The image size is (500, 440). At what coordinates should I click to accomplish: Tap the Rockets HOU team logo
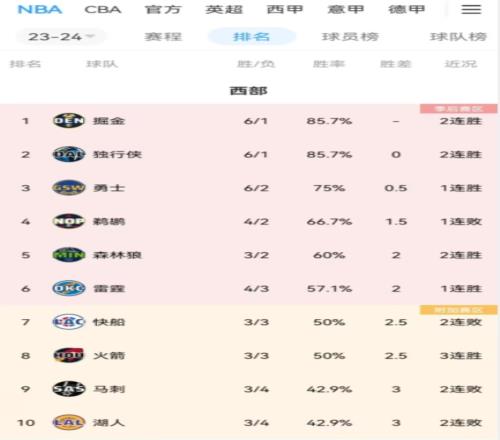tap(69, 355)
